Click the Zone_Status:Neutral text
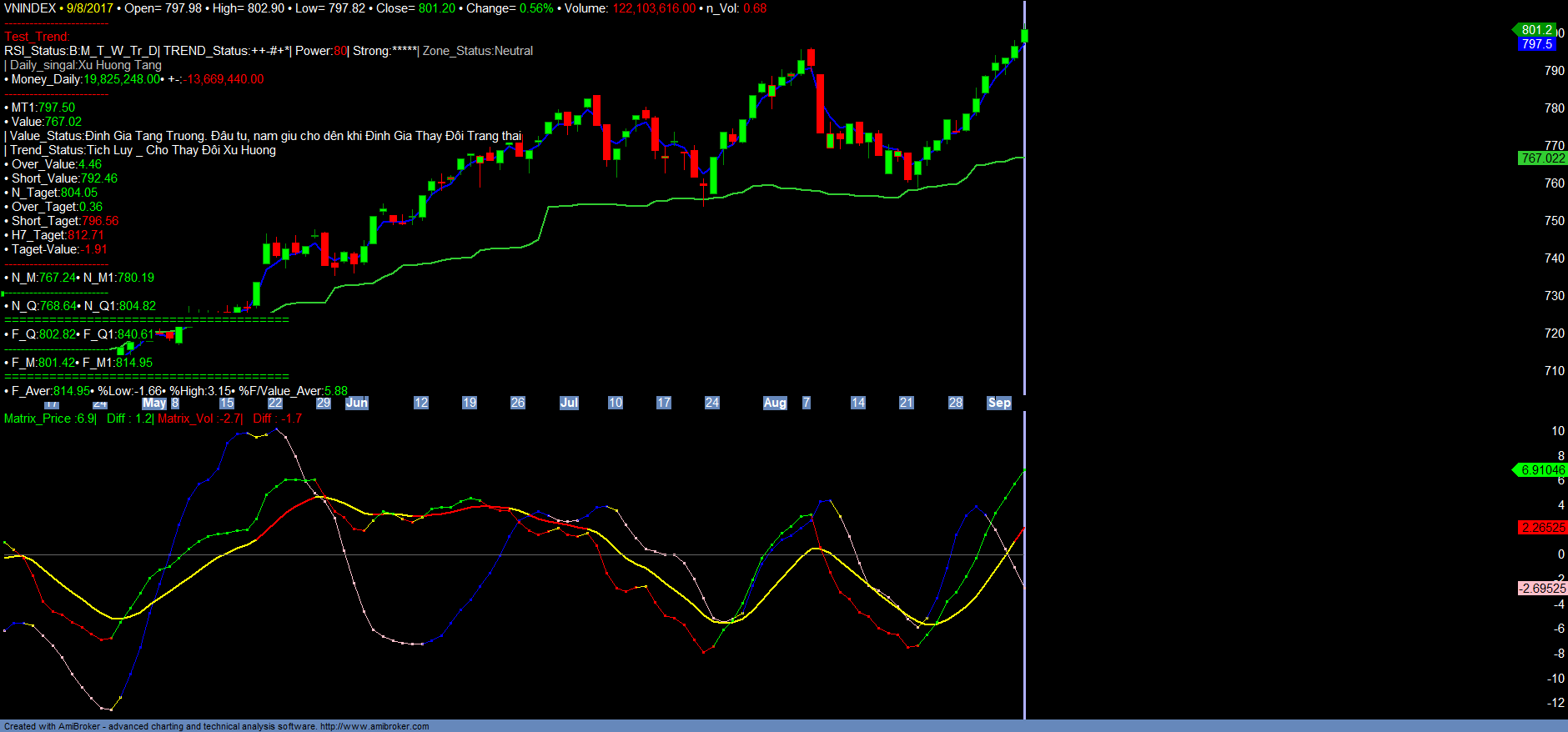The width and height of the screenshot is (1568, 732). pyautogui.click(x=478, y=51)
